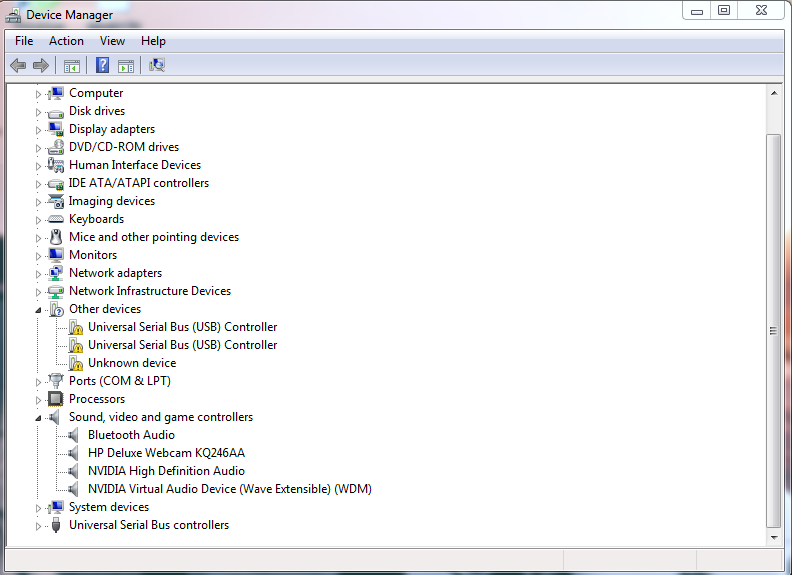Open the Help menu
The width and height of the screenshot is (792, 575).
pyautogui.click(x=153, y=41)
